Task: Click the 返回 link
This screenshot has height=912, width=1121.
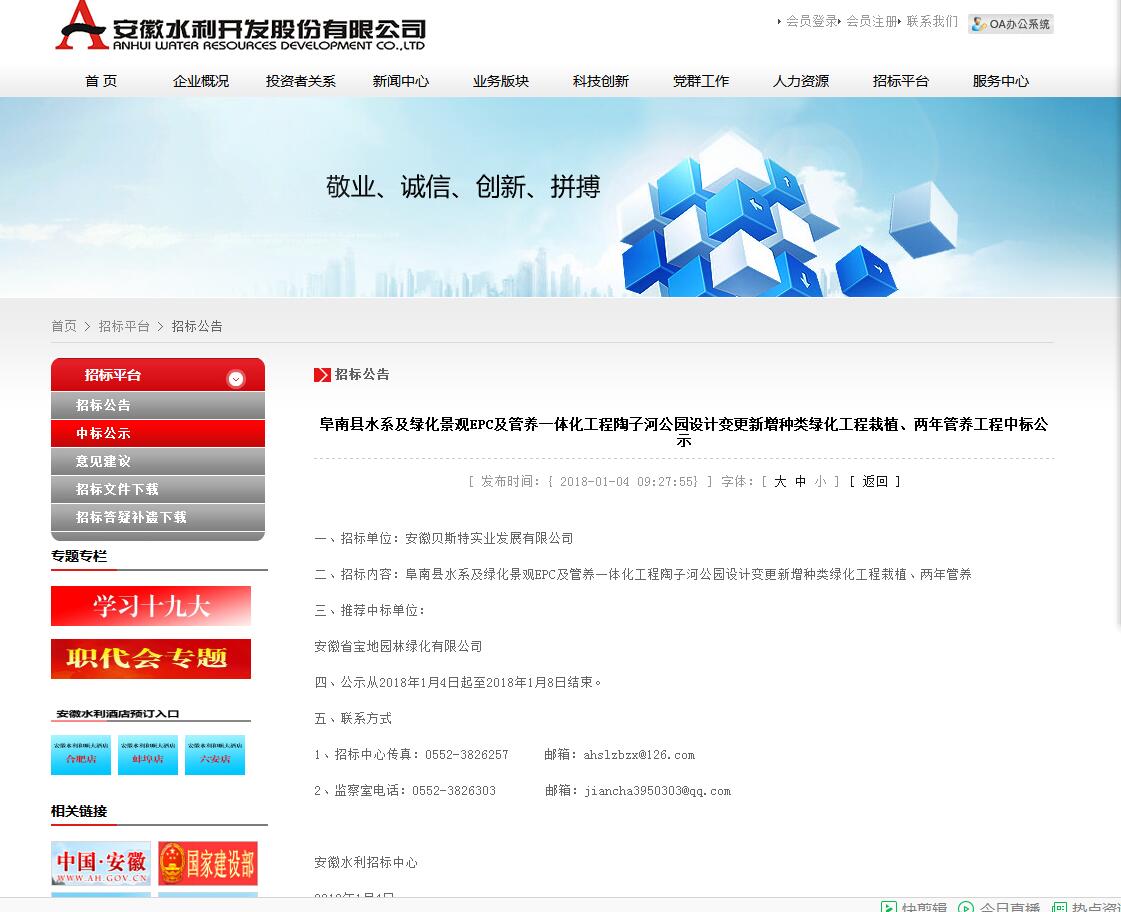Action: tap(875, 482)
